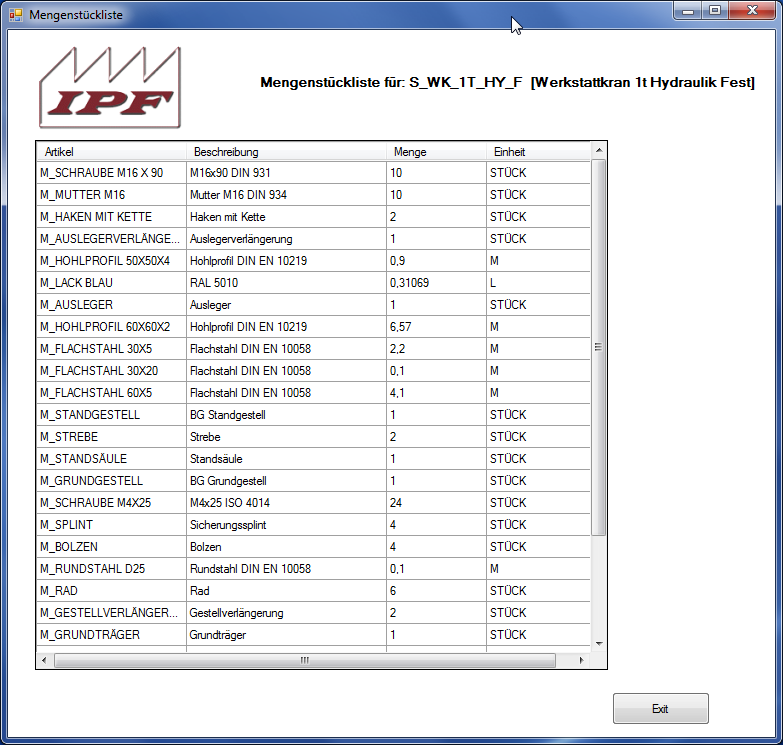Click the vertical scrollbar up arrow

599,151
